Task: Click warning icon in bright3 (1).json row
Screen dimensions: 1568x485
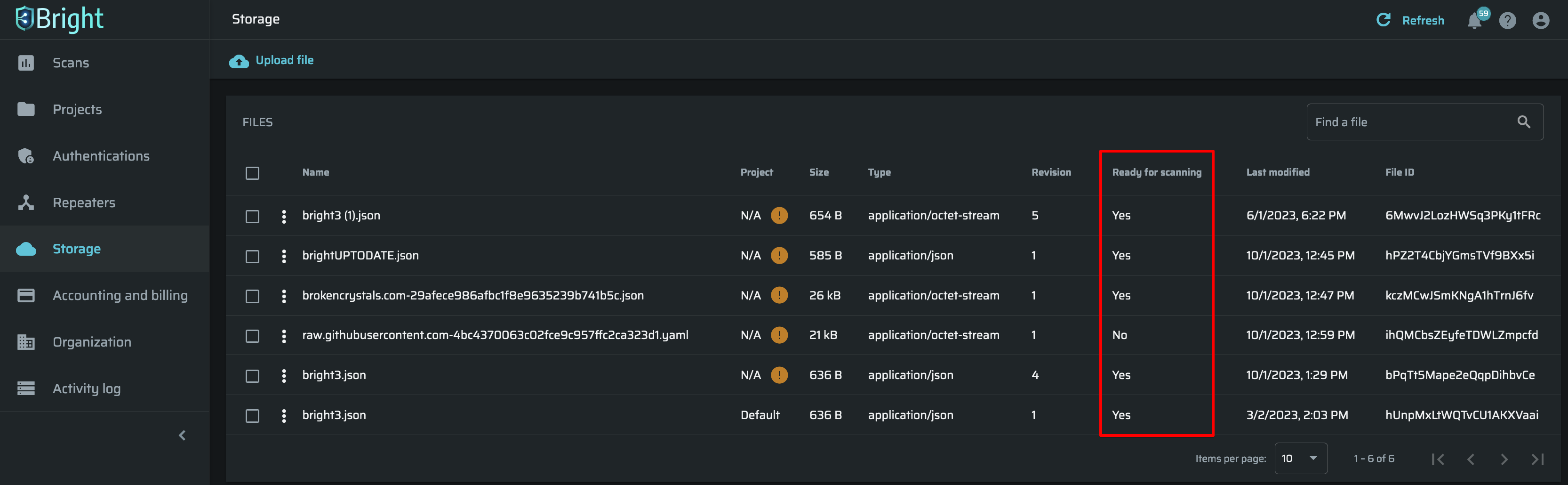Action: pos(779,215)
